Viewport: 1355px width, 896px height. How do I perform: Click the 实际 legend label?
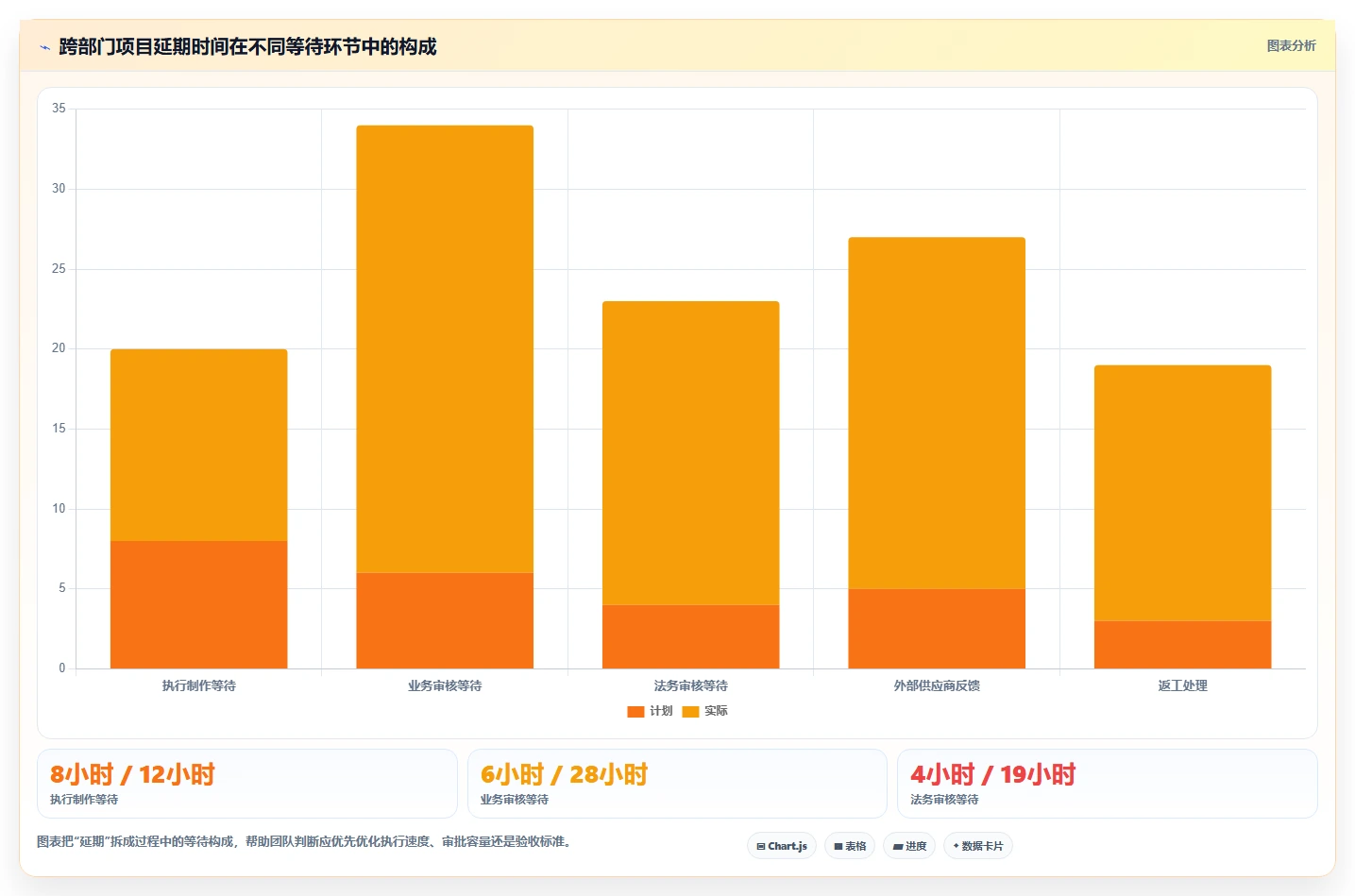coord(716,711)
